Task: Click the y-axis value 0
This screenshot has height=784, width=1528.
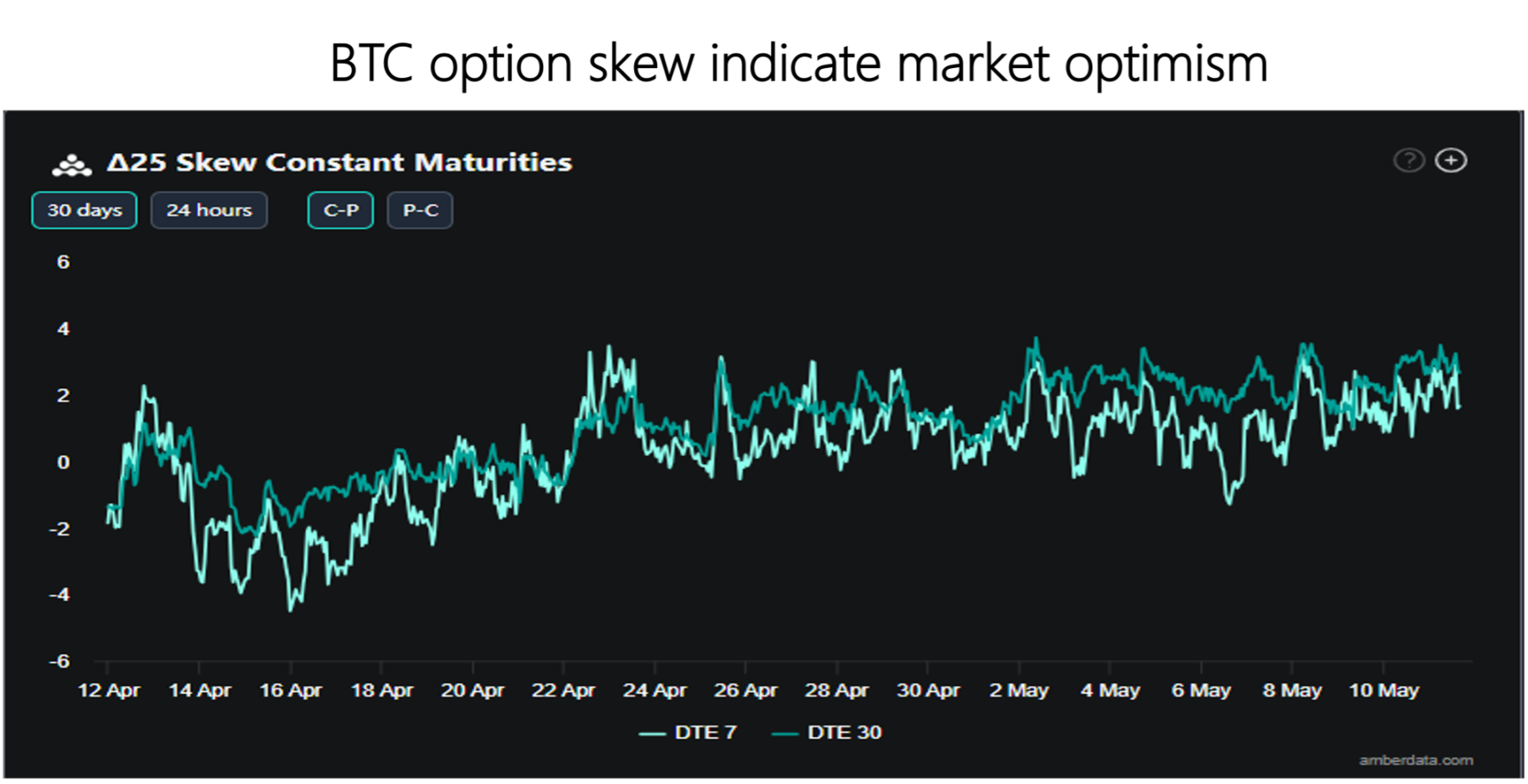Action: tap(63, 462)
